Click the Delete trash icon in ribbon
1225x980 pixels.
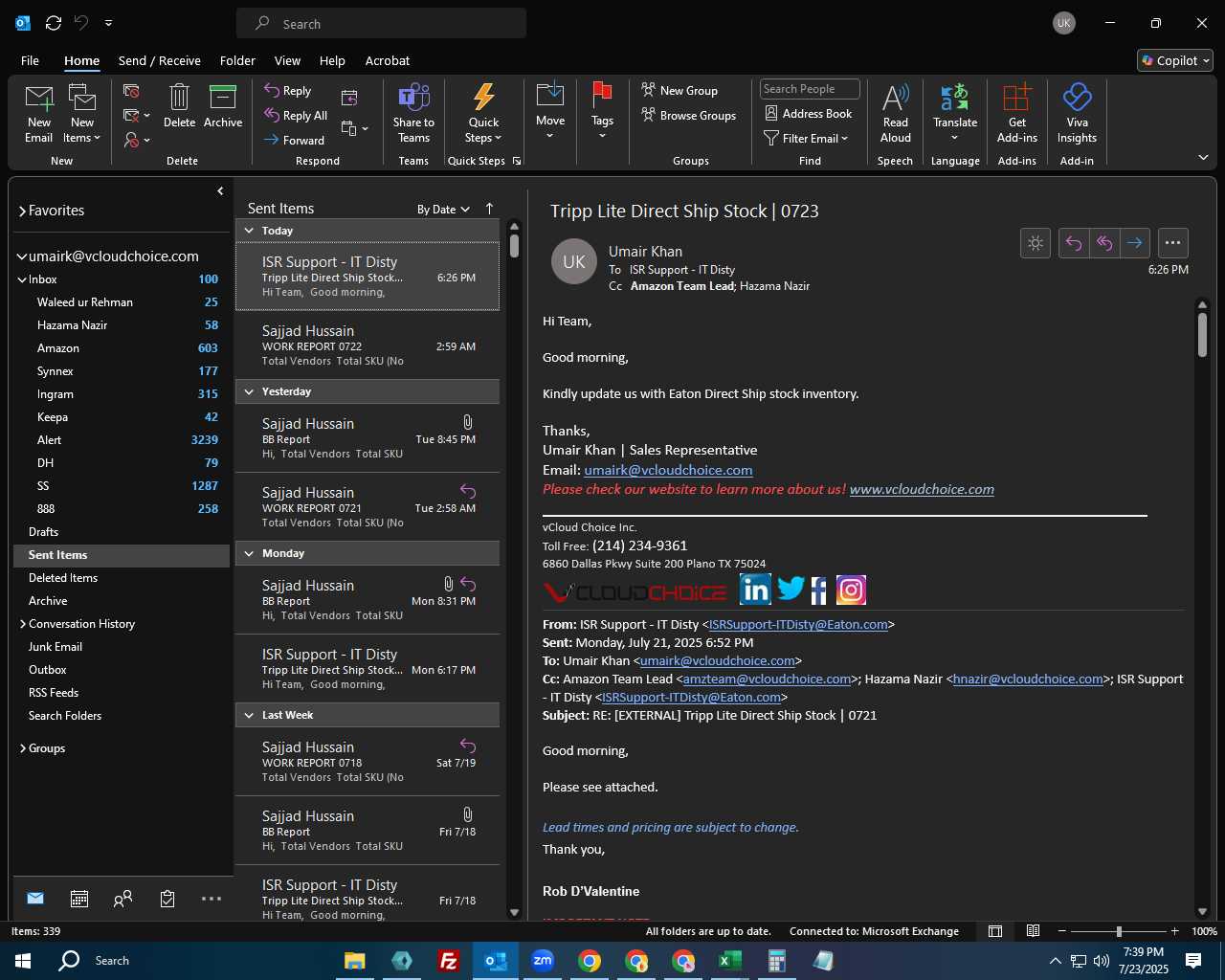[x=179, y=98]
